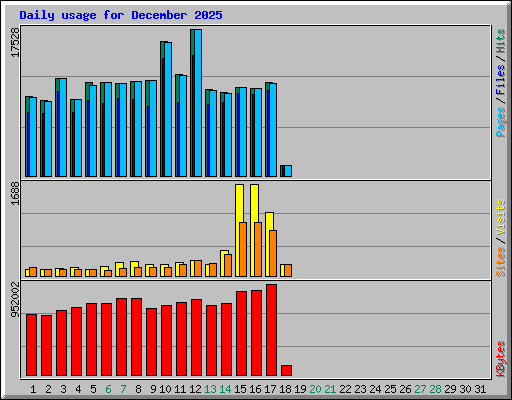Click the small day 18 hits bar
Viewport: 512px width, 400px height.
point(286,171)
